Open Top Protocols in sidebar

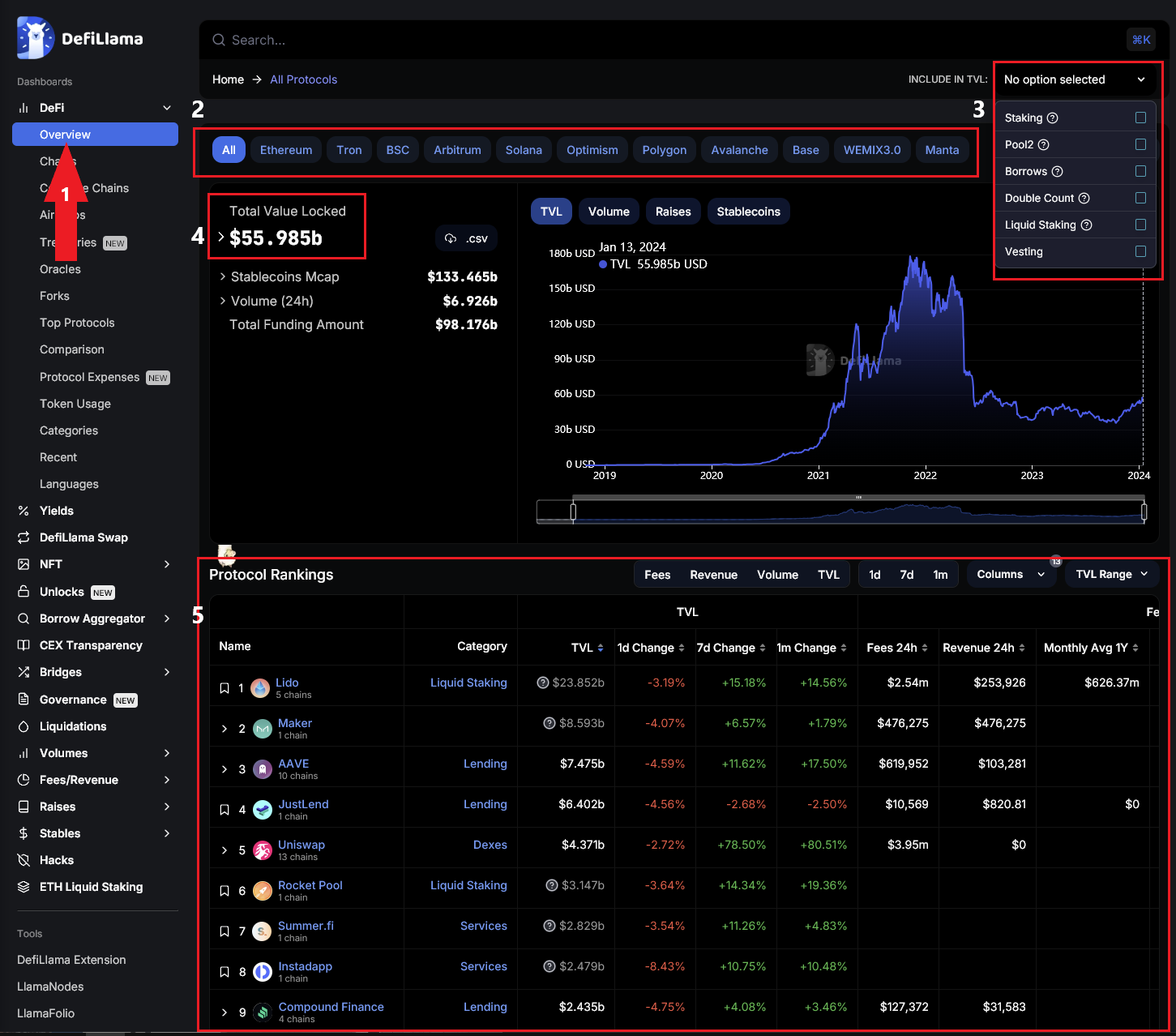click(77, 323)
